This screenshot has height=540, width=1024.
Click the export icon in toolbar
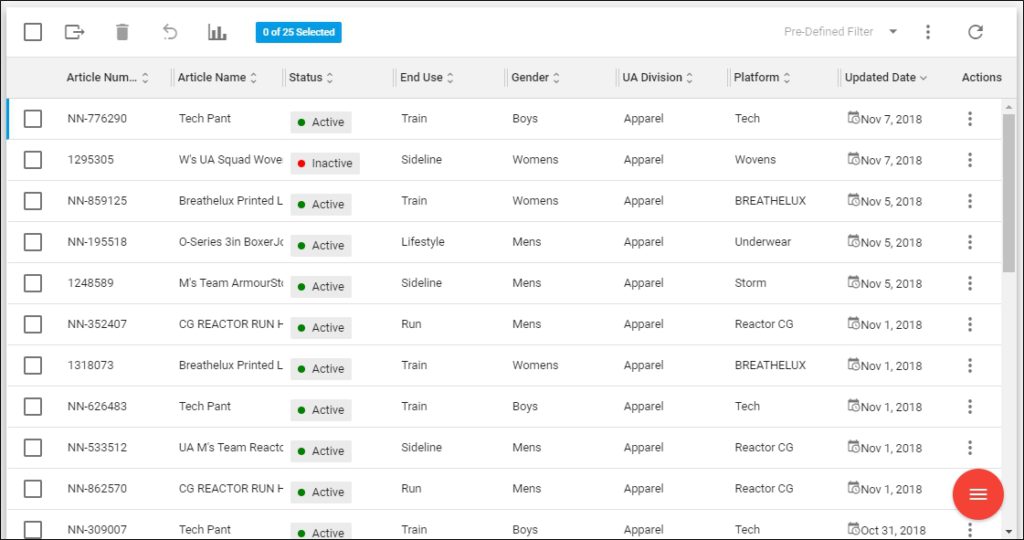[74, 32]
